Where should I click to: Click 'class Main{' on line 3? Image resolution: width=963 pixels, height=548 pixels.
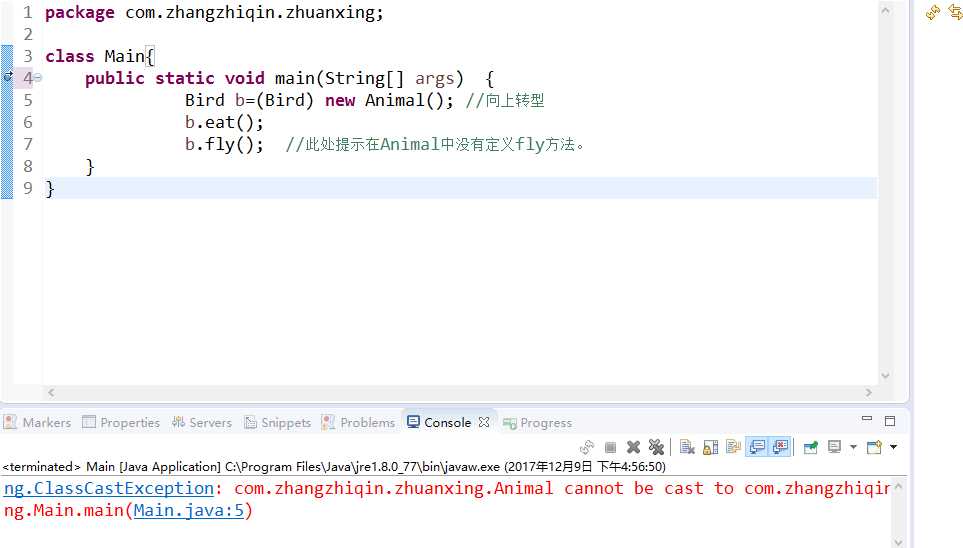point(99,57)
